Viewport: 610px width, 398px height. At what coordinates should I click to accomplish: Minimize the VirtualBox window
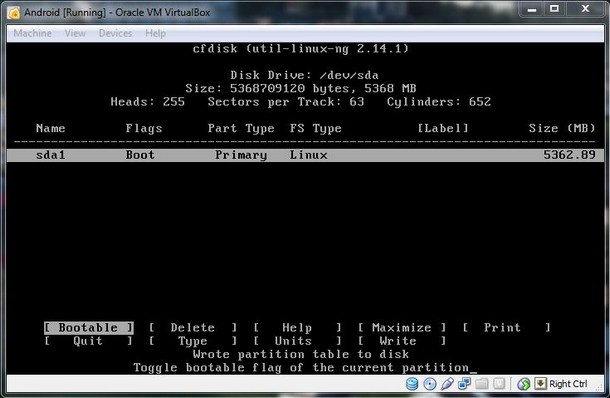[532, 9]
